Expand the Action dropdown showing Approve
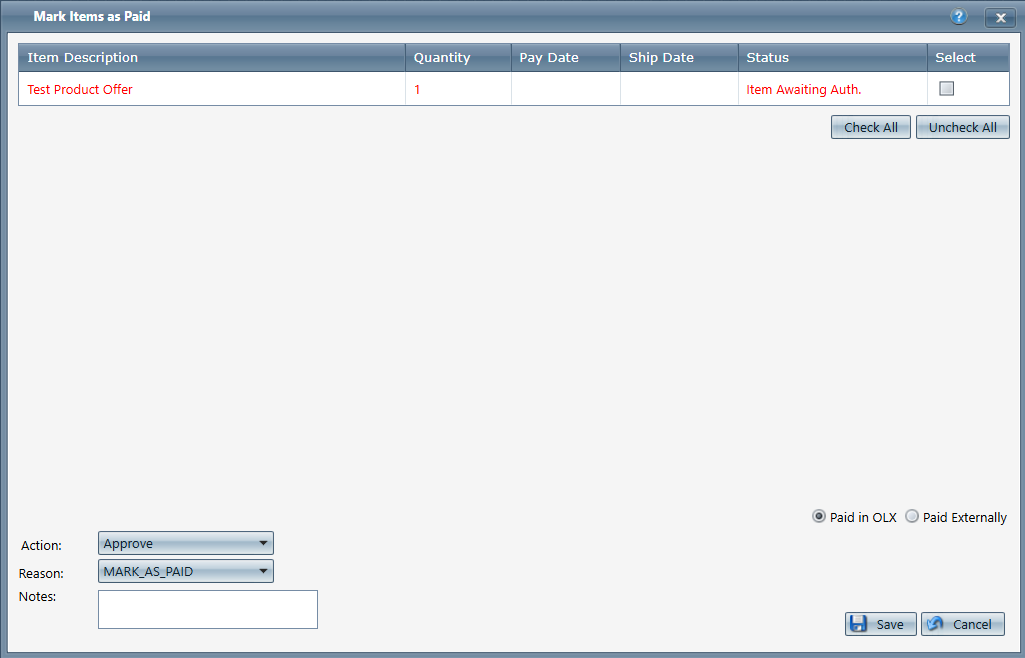 [186, 543]
